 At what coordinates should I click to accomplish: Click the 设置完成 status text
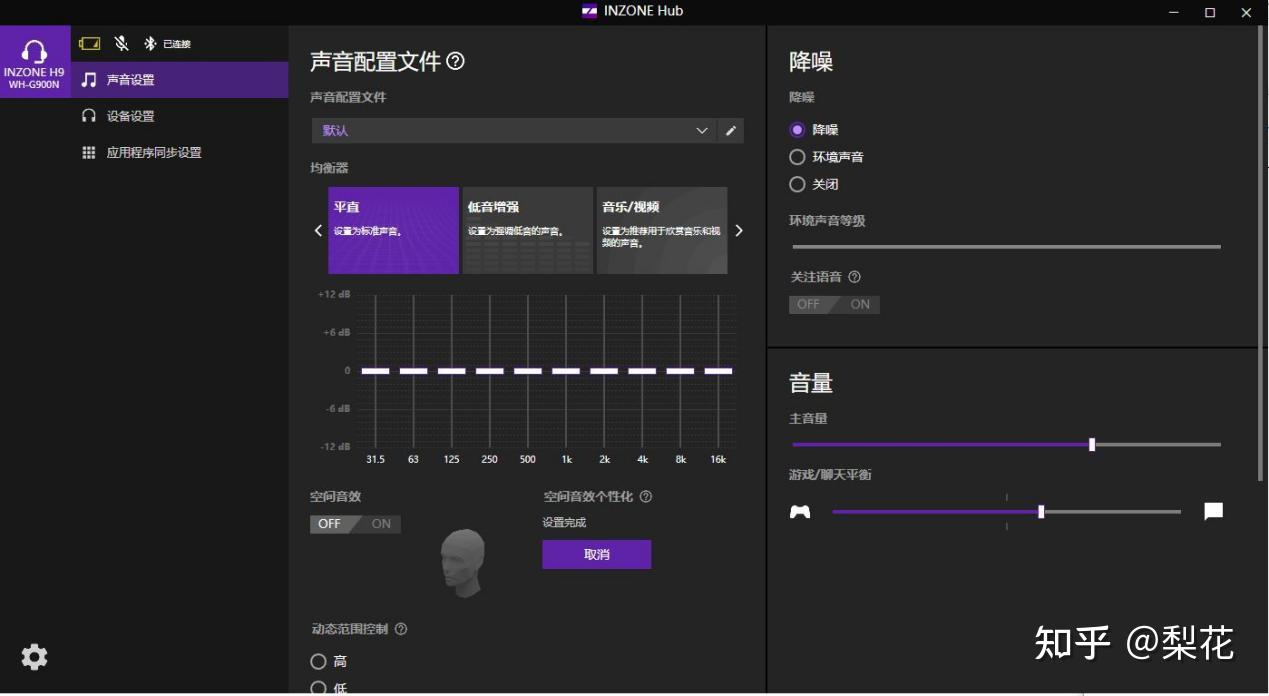pyautogui.click(x=564, y=522)
